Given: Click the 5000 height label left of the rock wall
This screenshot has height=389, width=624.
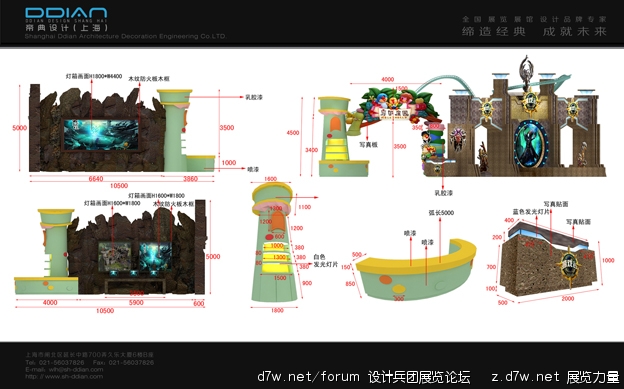Looking at the screenshot, I should (20, 128).
